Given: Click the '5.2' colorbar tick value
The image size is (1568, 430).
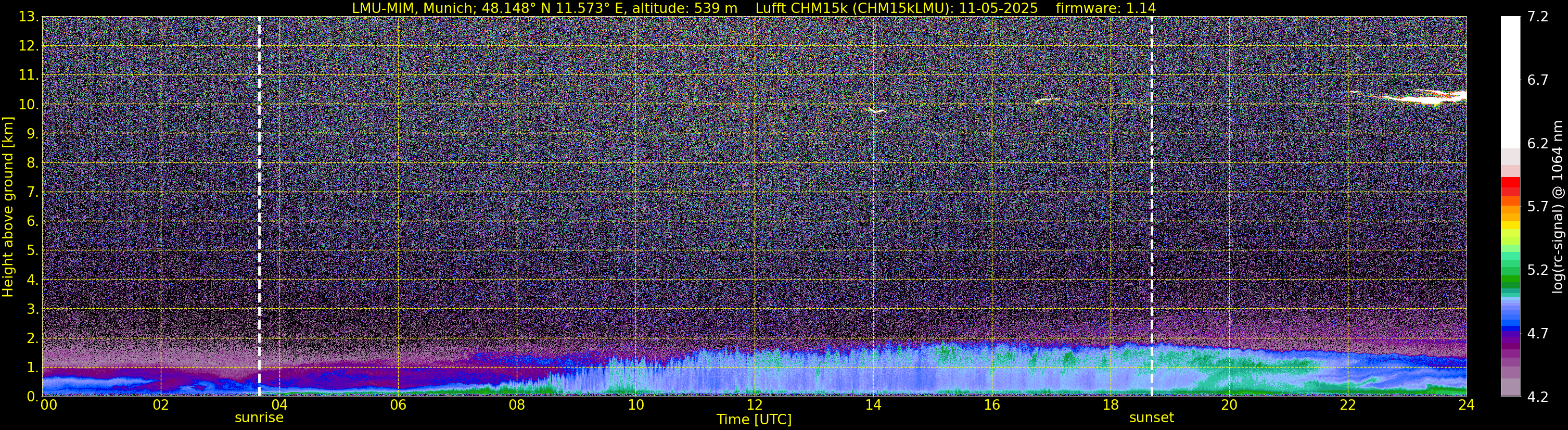Looking at the screenshot, I should click(1538, 270).
